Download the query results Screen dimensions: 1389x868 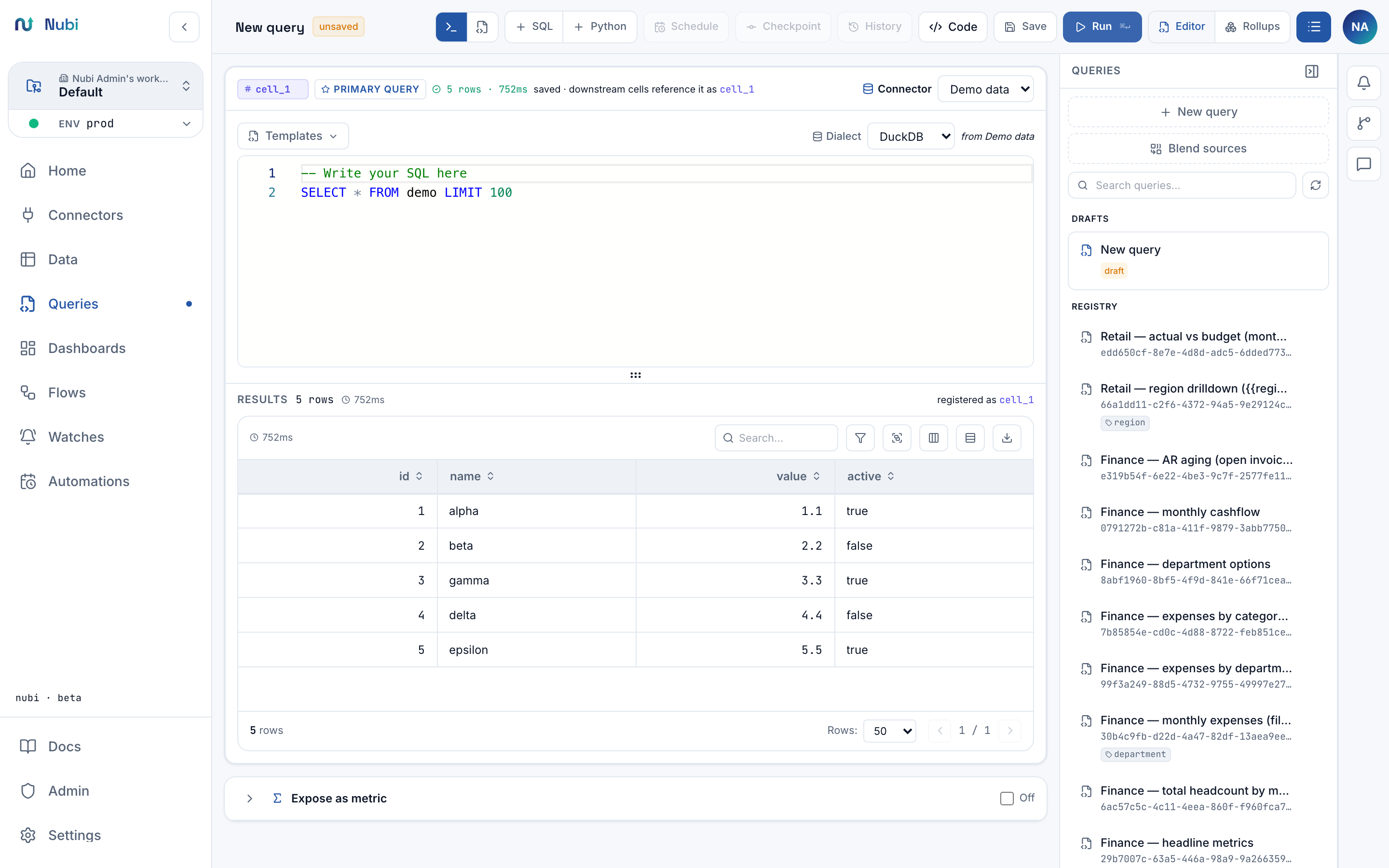point(1008,438)
